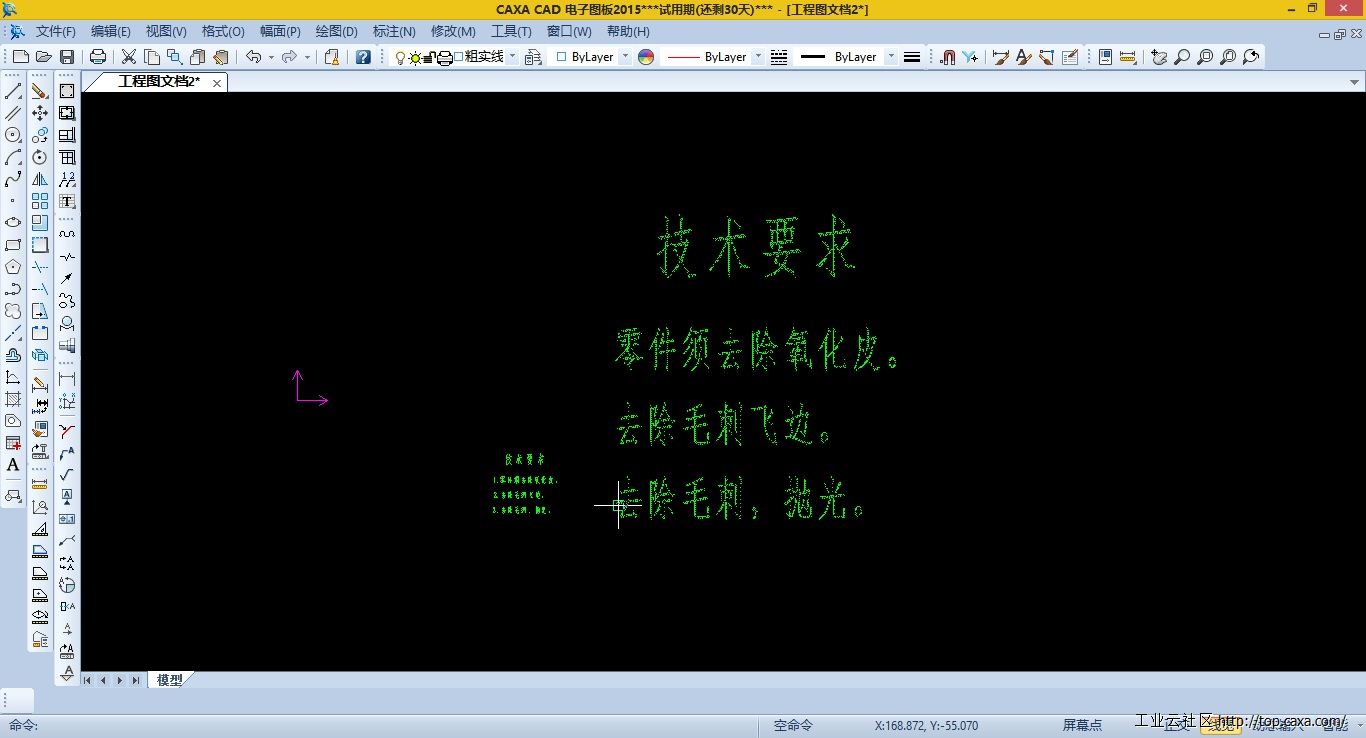Select the Line drawing tool
1366x738 pixels.
tap(13, 91)
